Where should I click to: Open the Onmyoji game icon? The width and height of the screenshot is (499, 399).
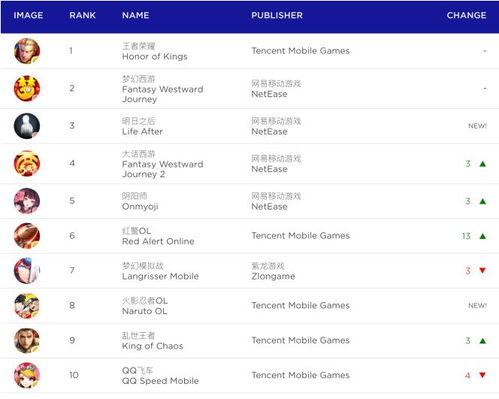tap(27, 201)
